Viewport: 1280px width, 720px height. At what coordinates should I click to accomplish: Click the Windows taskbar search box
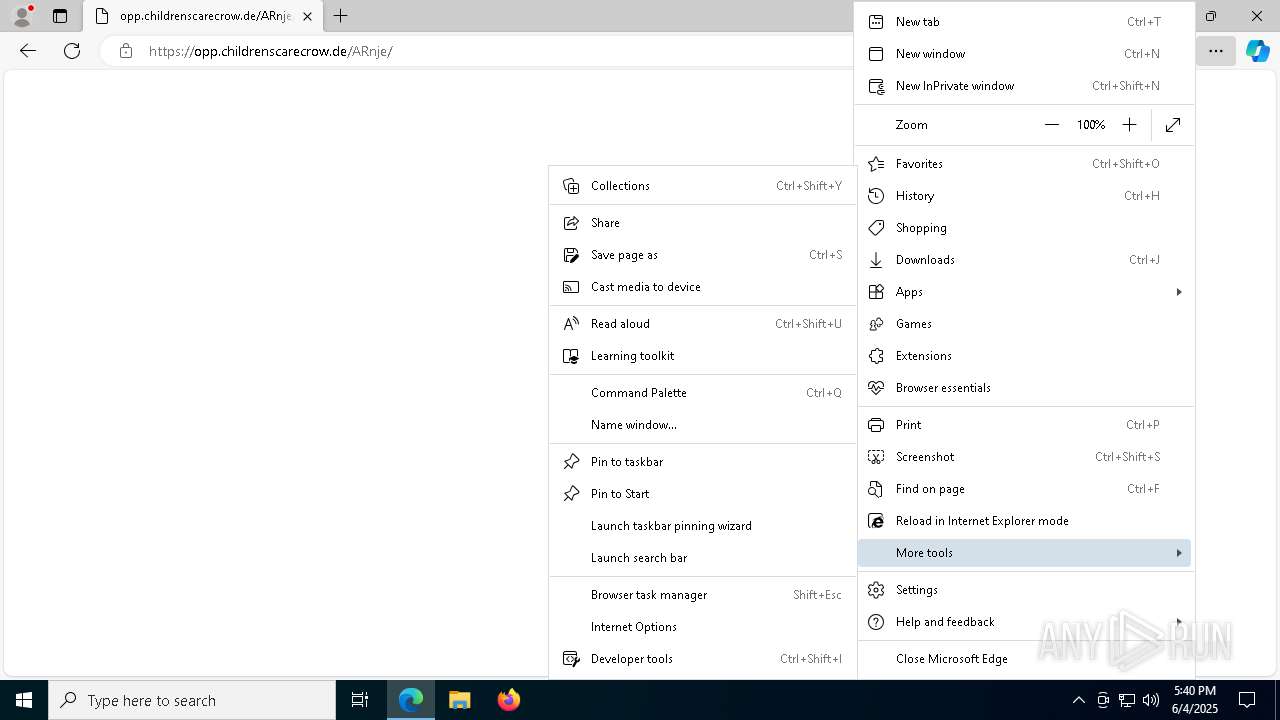192,700
